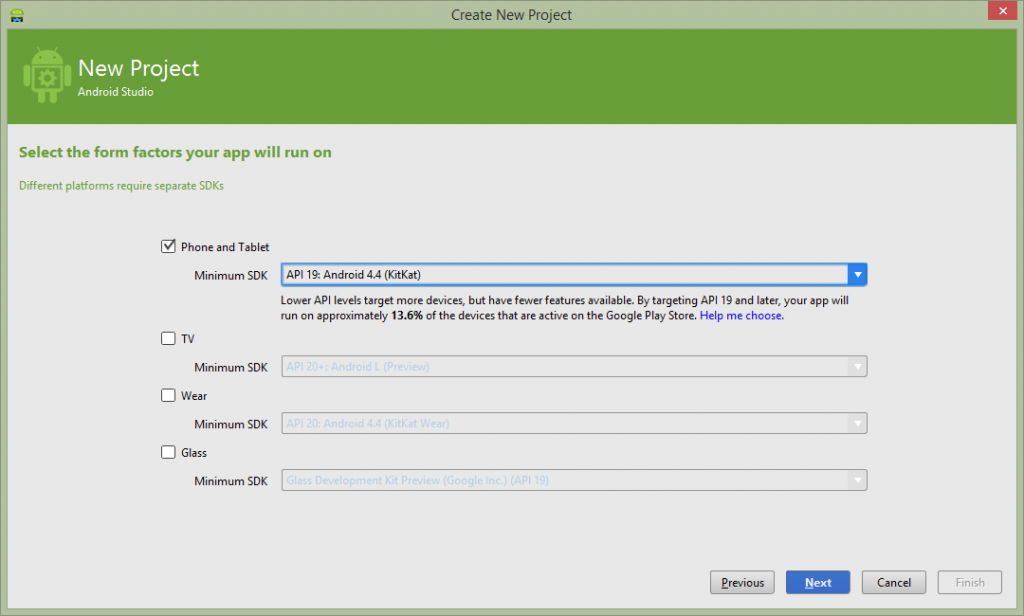
Task: Click the Select the form factors heading
Action: (175, 152)
